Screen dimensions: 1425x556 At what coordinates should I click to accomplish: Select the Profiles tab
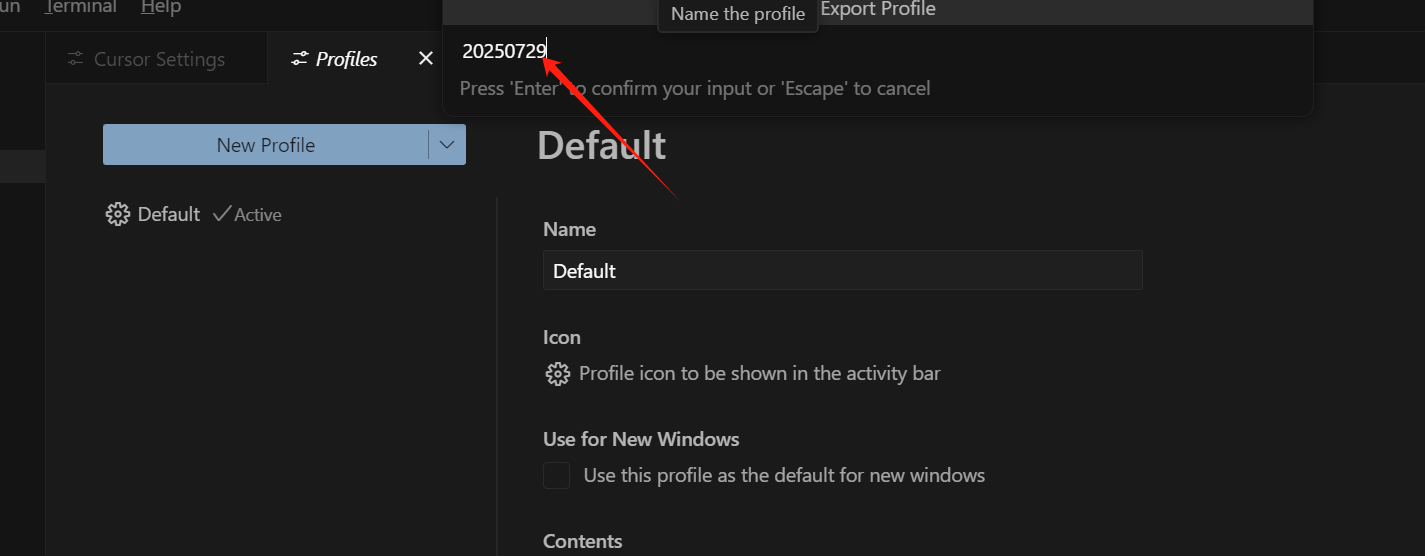346,59
